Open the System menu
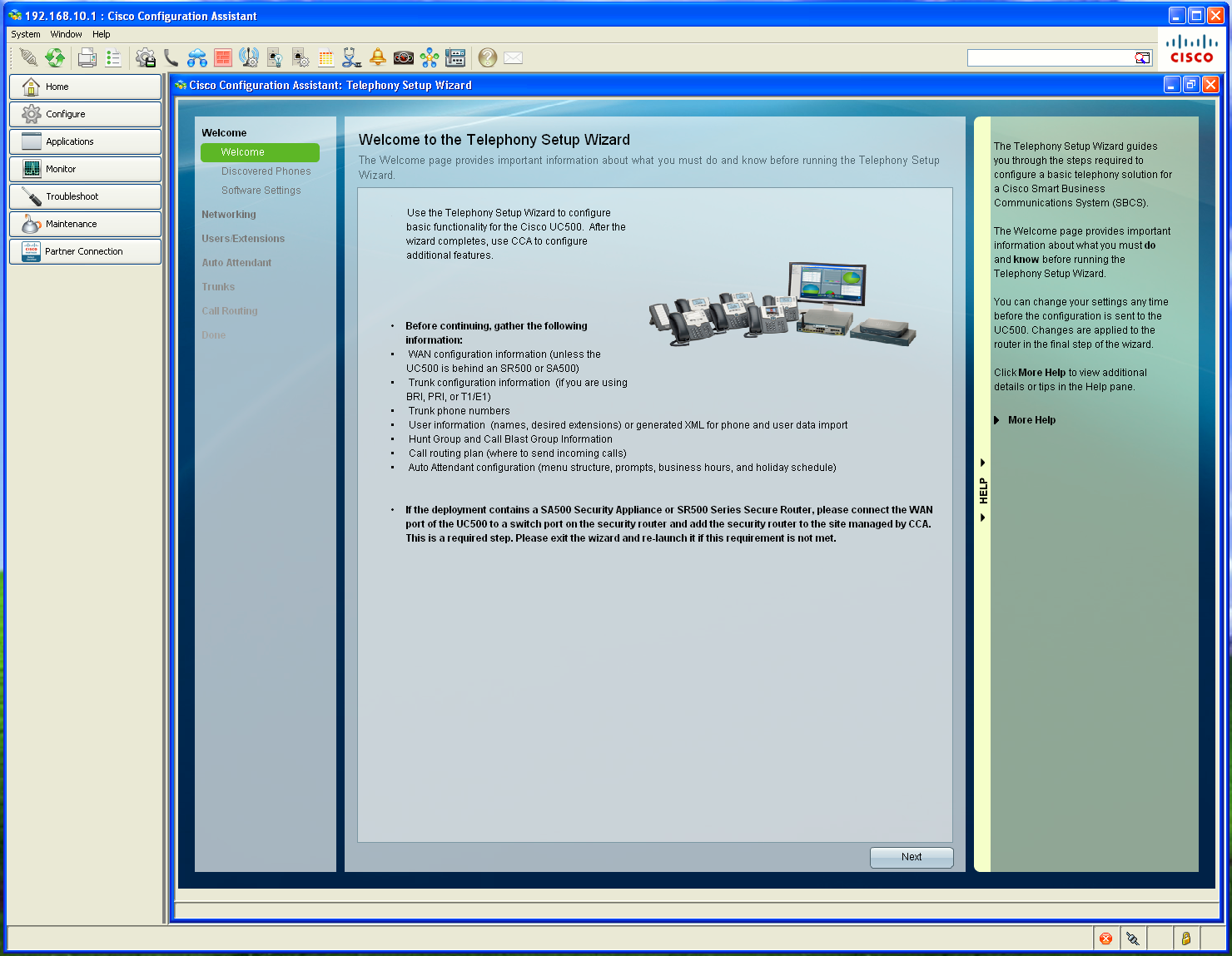This screenshot has width=1232, height=956. coord(26,34)
